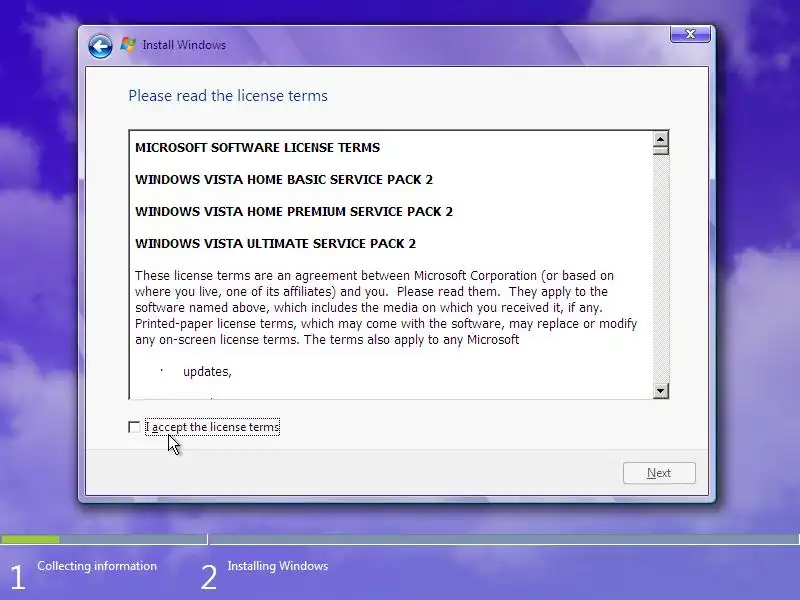Click 'WINDOWS VISTA ULTIMATE SERVICE PACK 2' line

pos(276,244)
